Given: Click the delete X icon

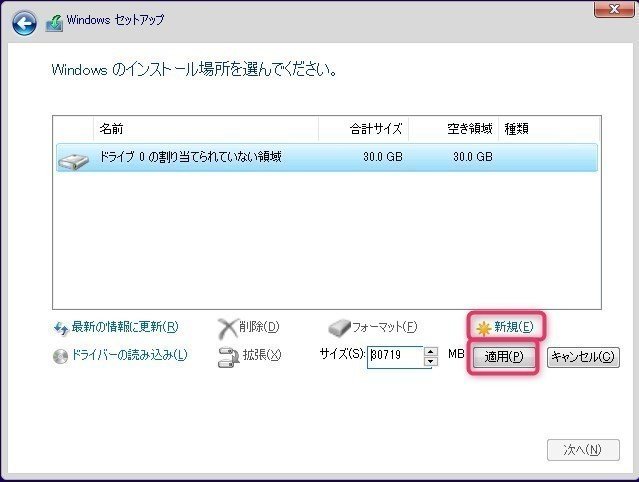Looking at the screenshot, I should point(227,328).
